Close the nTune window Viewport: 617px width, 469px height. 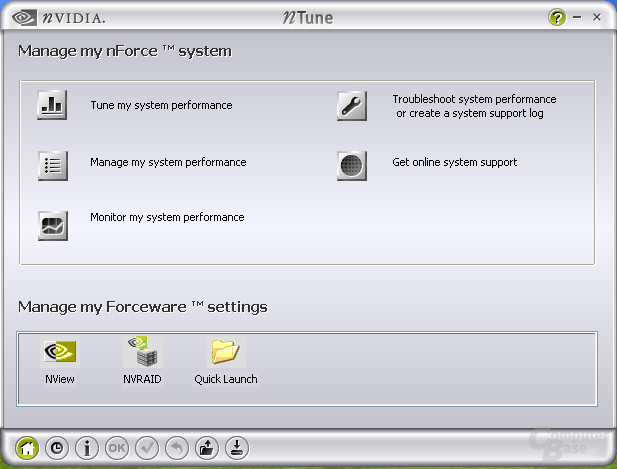coord(597,17)
